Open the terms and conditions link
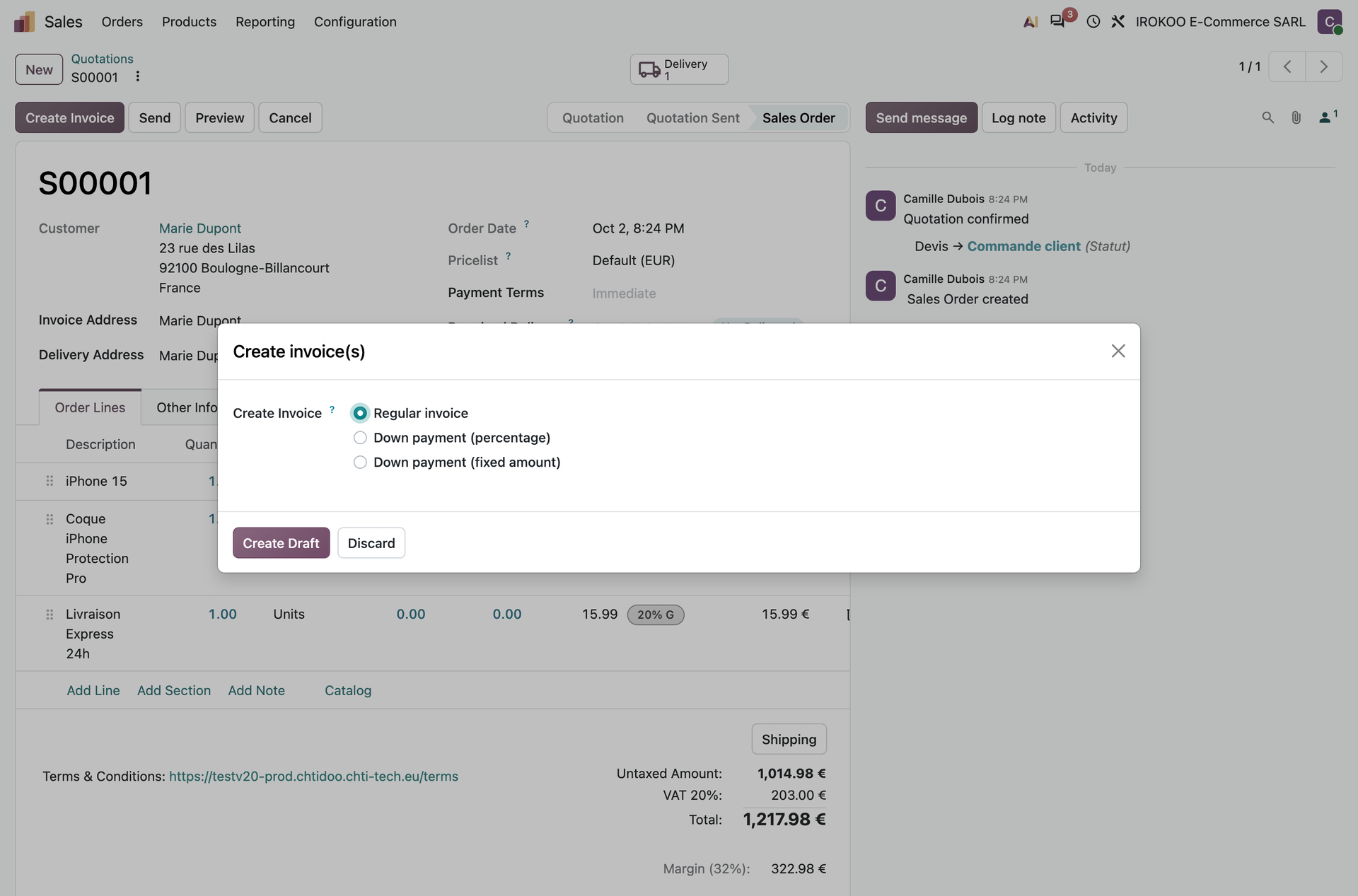 tap(313, 776)
